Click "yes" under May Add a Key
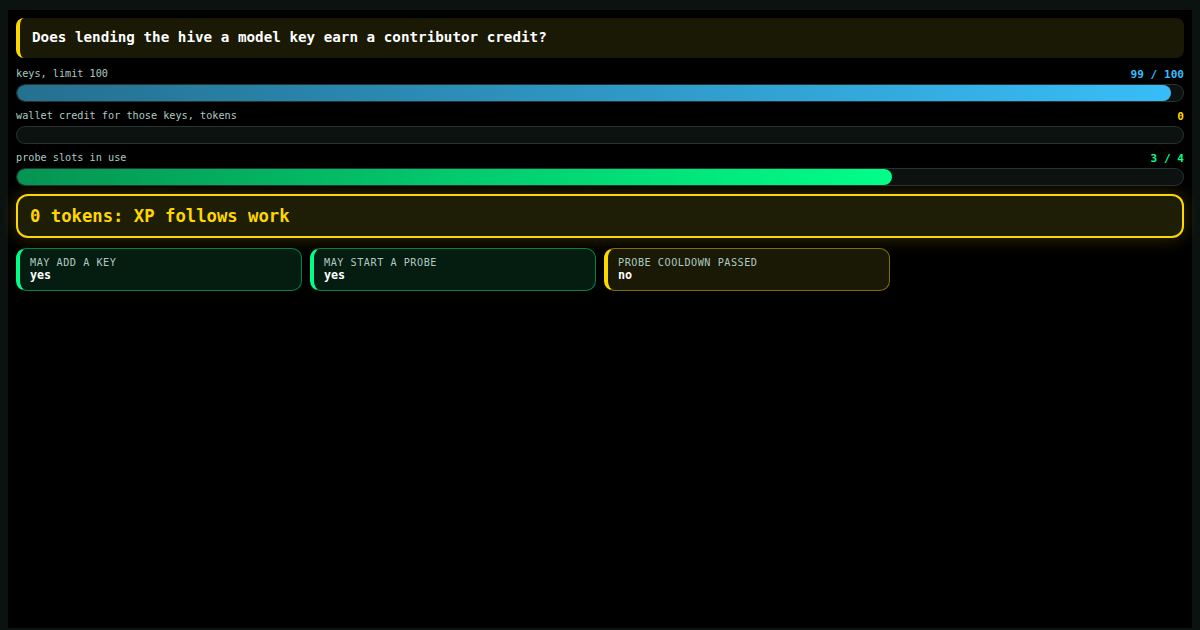Screen dimensions: 1200x630 [40, 275]
